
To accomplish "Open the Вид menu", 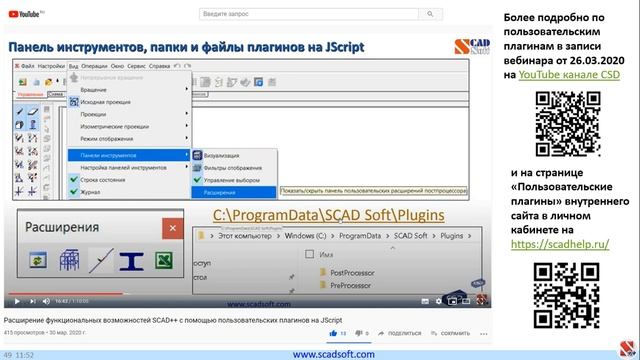I will pyautogui.click(x=73, y=66).
